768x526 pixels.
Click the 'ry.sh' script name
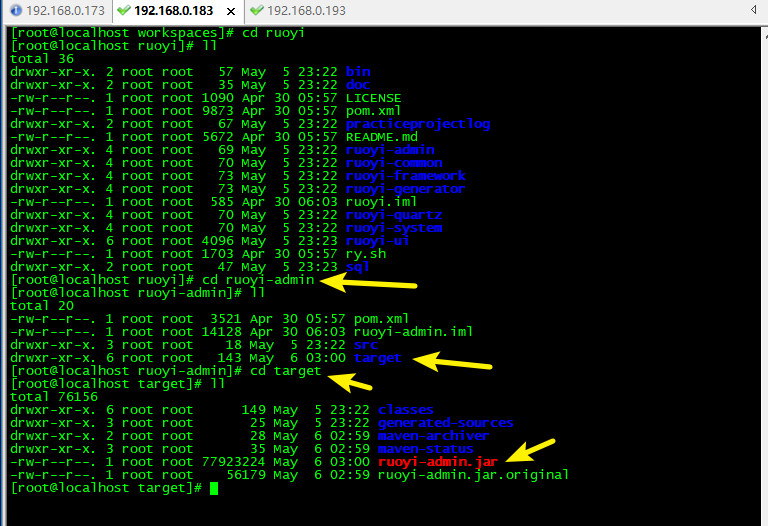[x=366, y=254]
